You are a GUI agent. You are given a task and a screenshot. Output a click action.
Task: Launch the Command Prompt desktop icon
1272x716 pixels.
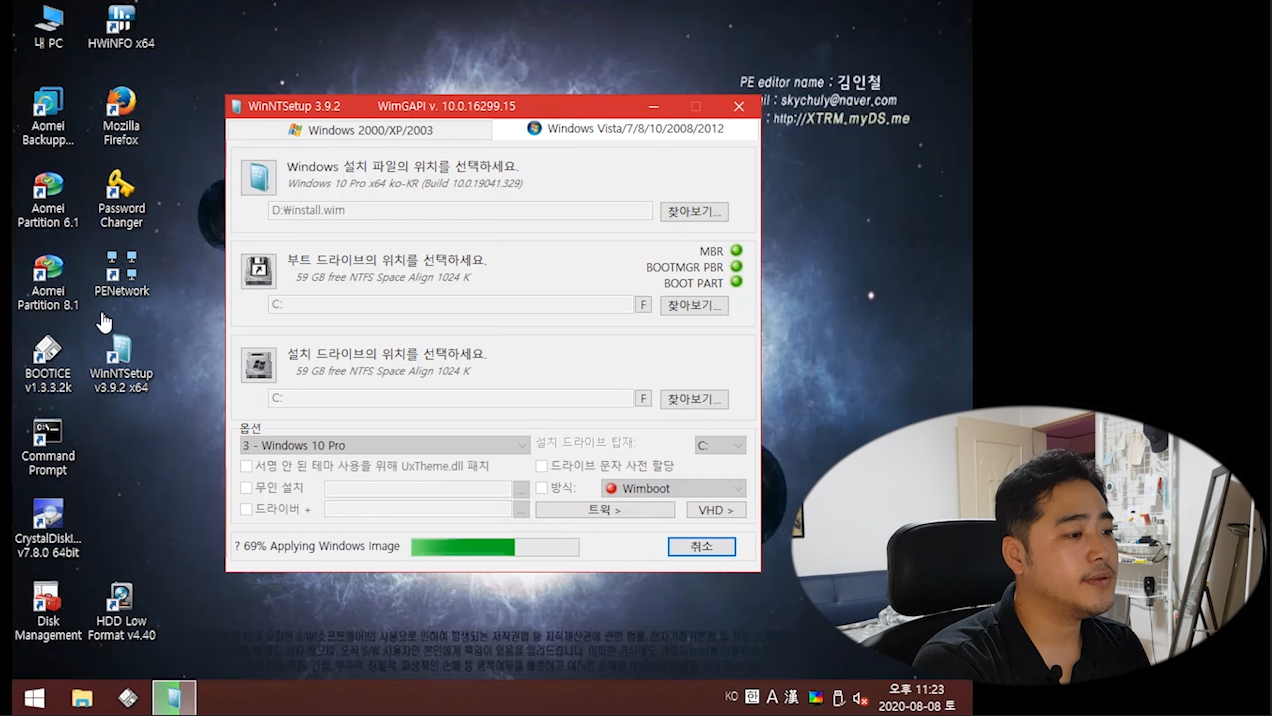pos(48,447)
